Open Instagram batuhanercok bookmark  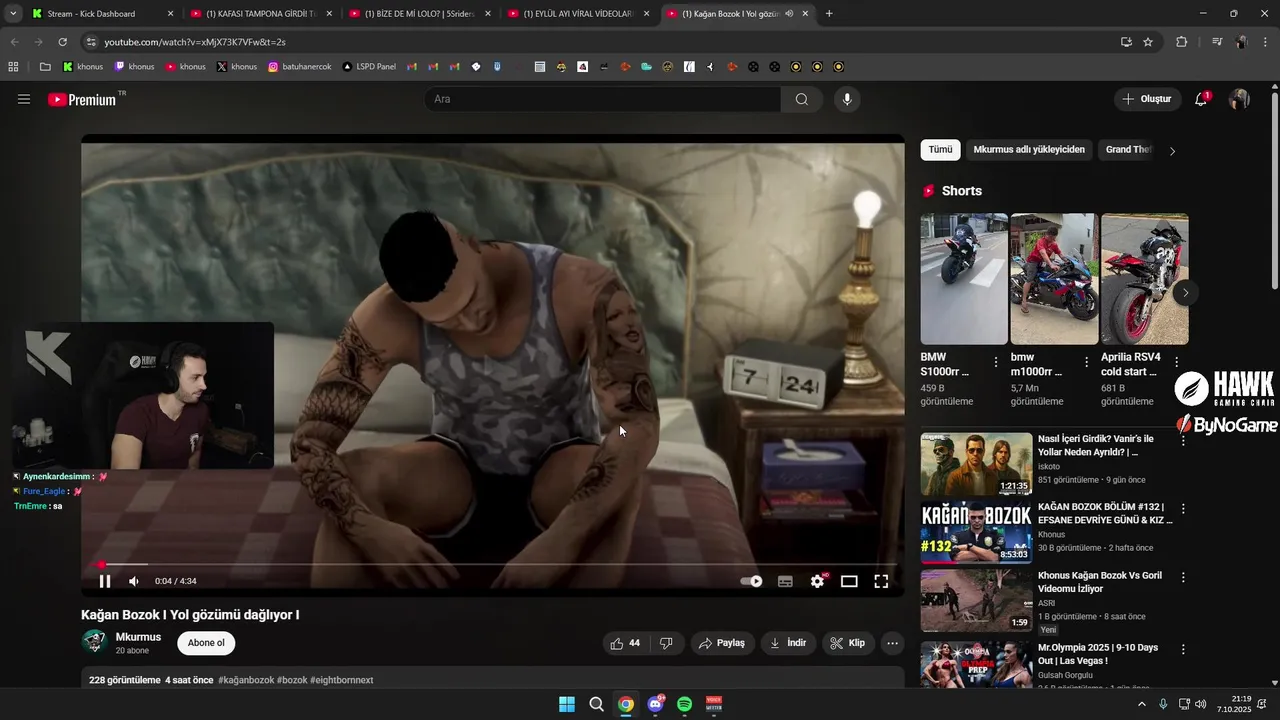[299, 67]
